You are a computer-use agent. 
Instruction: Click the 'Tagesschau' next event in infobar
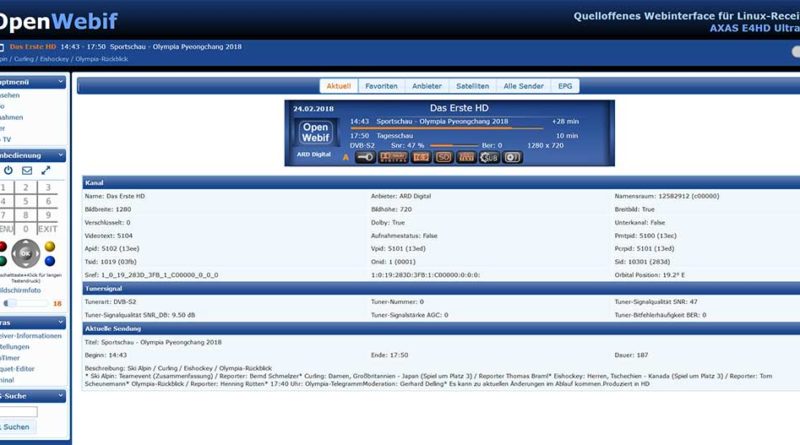[x=394, y=136]
